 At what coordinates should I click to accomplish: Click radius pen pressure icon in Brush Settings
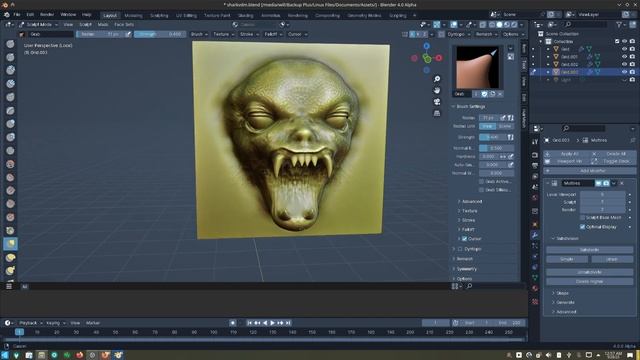point(503,118)
